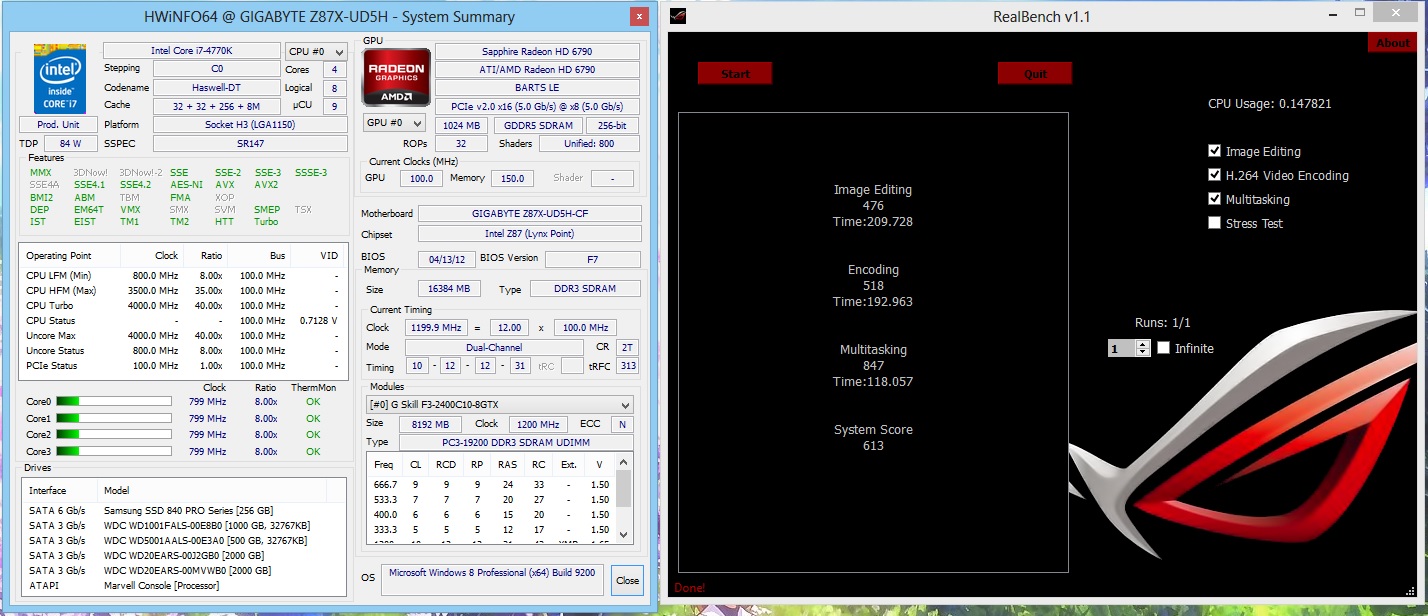Viewport: 1428px width, 616px height.
Task: Click the PC3-19200 DDR3 SDRAM UDIMM field
Action: [516, 442]
